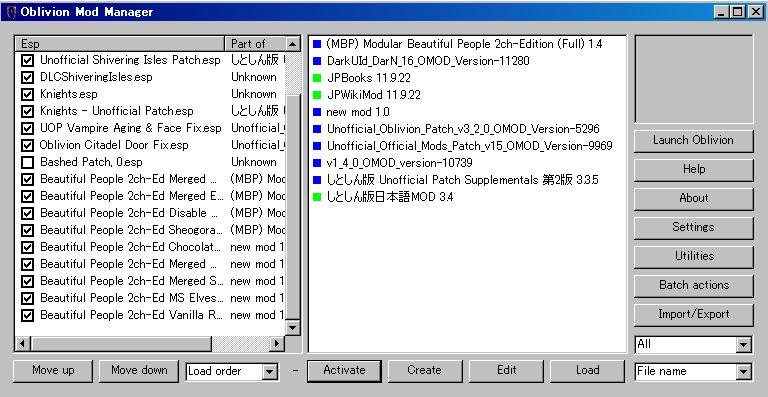Click the esp list horizontal scrollbar thumb
Image resolution: width=768 pixels, height=397 pixels.
click(x=121, y=344)
